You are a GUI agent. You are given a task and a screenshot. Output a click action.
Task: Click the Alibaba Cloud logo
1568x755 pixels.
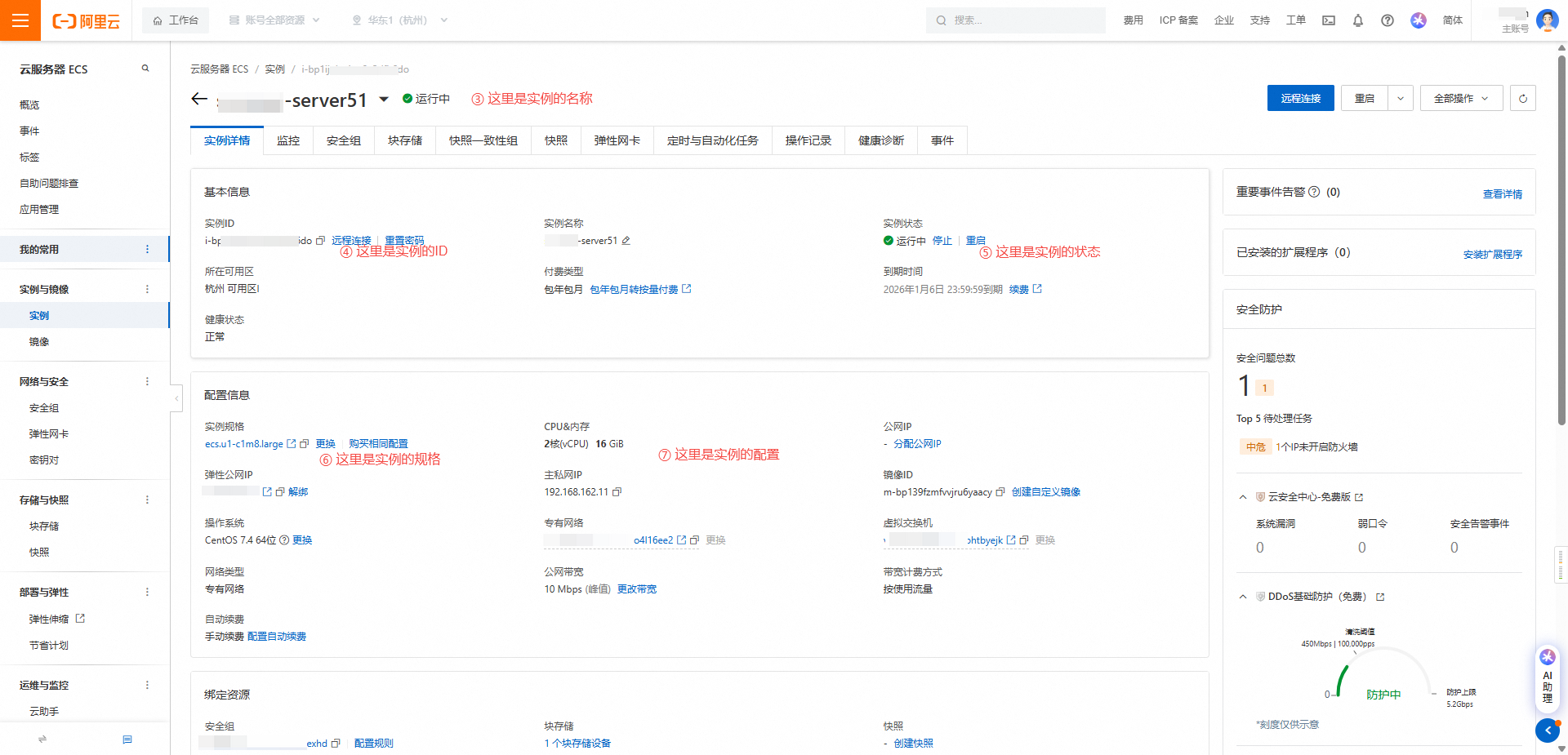(x=86, y=21)
